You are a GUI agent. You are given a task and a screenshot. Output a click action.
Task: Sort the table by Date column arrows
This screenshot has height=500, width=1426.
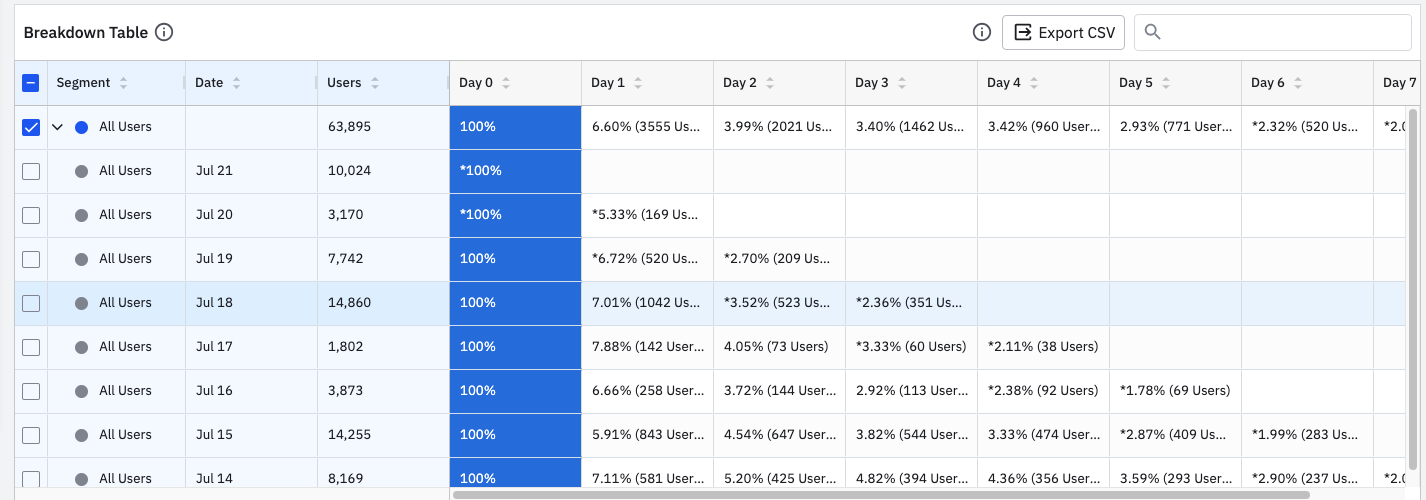[x=237, y=83]
